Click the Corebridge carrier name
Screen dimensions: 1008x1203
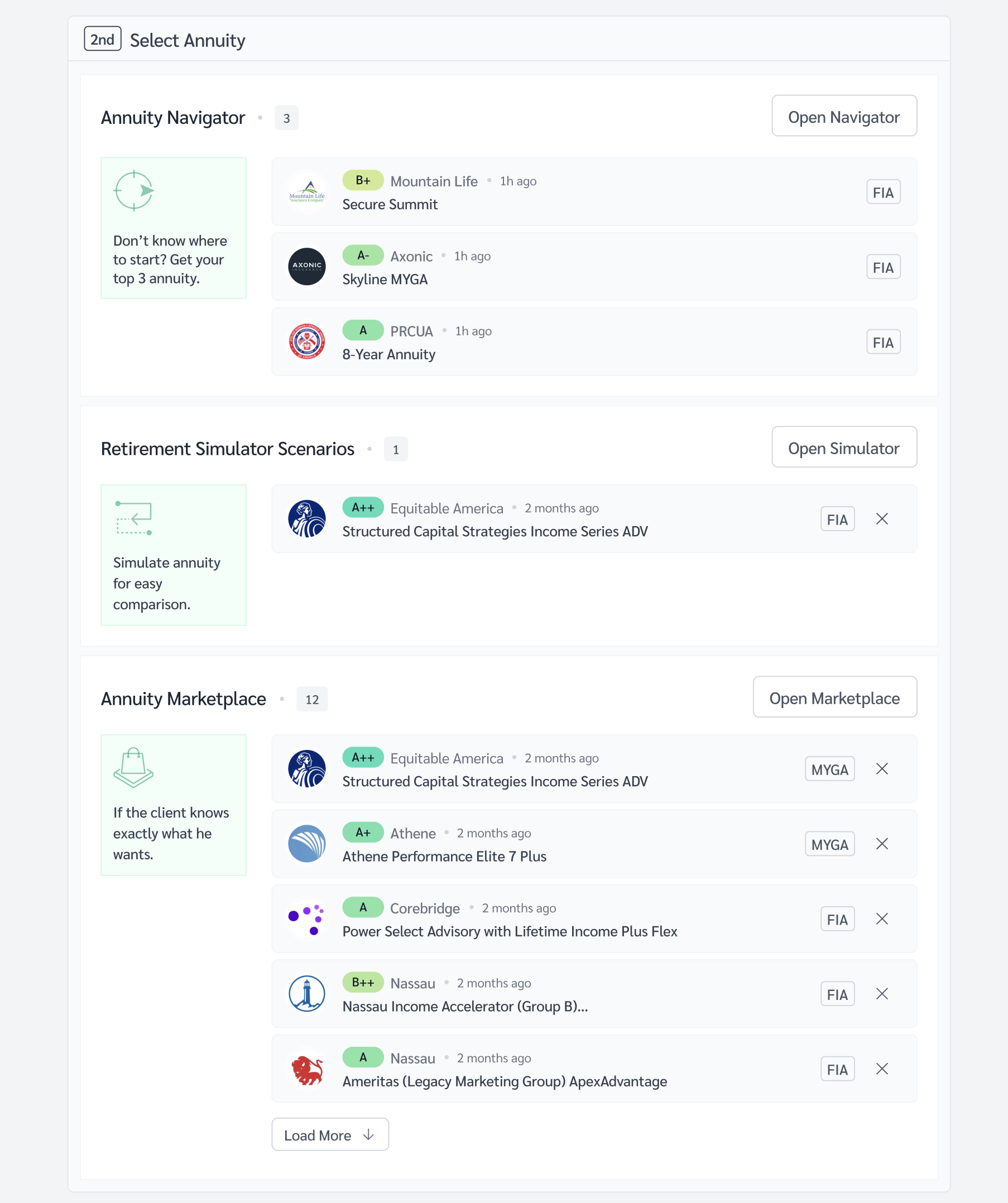425,908
